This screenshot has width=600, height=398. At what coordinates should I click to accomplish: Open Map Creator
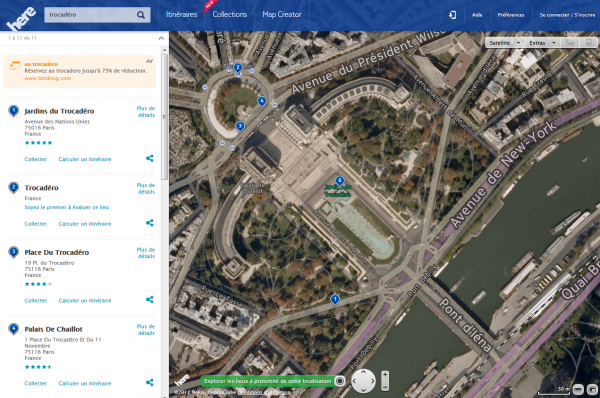click(x=282, y=15)
